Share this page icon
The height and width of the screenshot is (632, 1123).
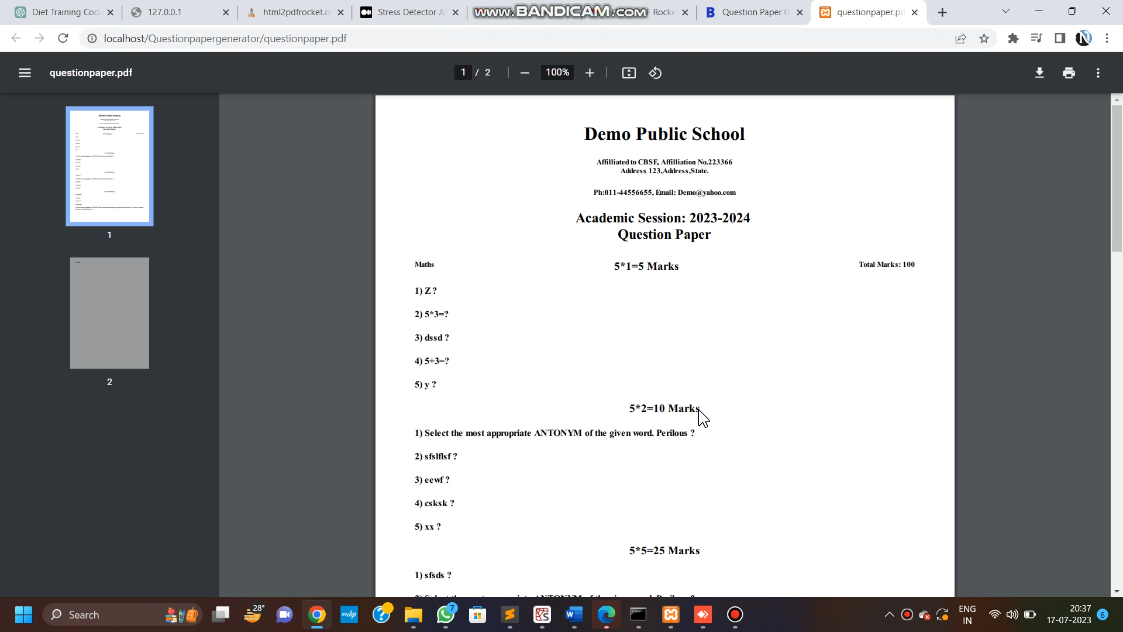(960, 38)
